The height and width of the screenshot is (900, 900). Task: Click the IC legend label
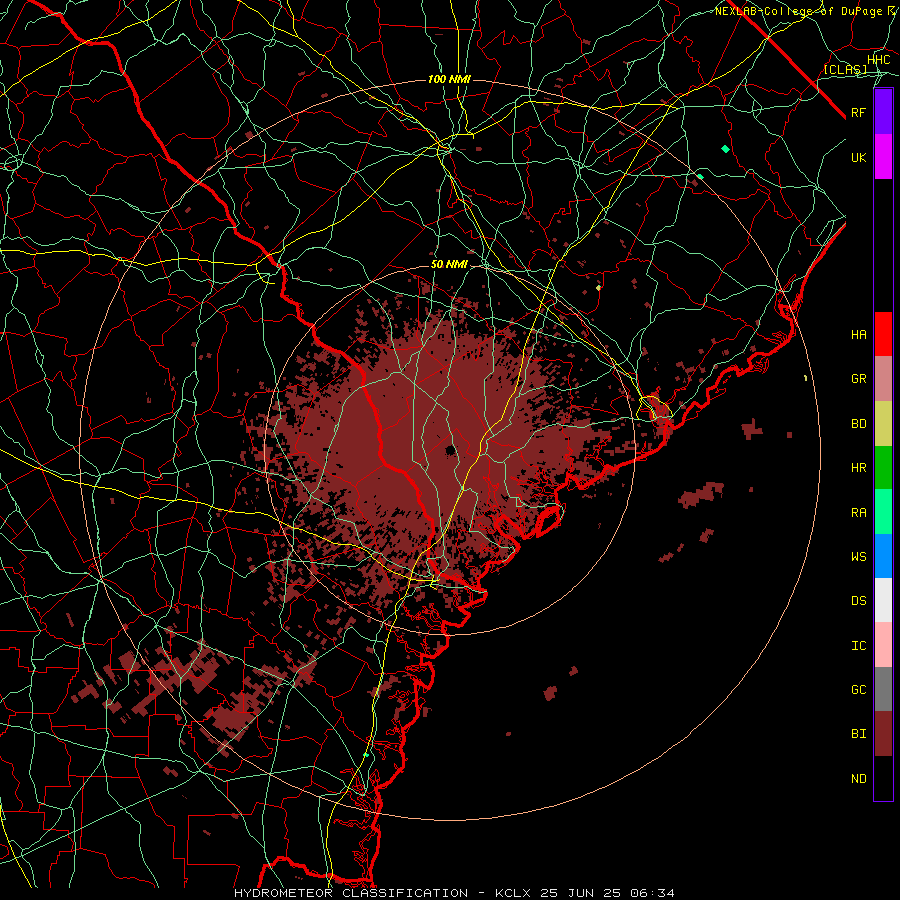pyautogui.click(x=858, y=646)
